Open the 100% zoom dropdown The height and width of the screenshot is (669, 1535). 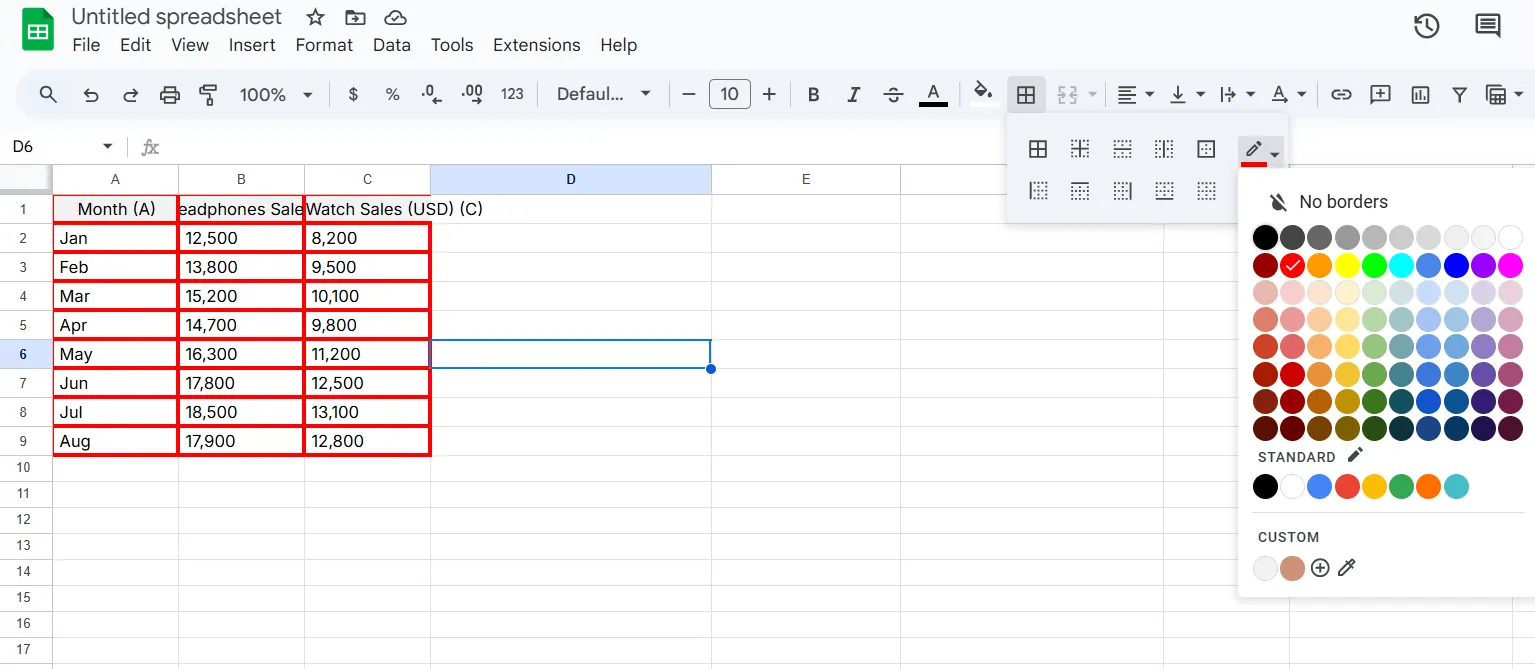pyautogui.click(x=276, y=94)
